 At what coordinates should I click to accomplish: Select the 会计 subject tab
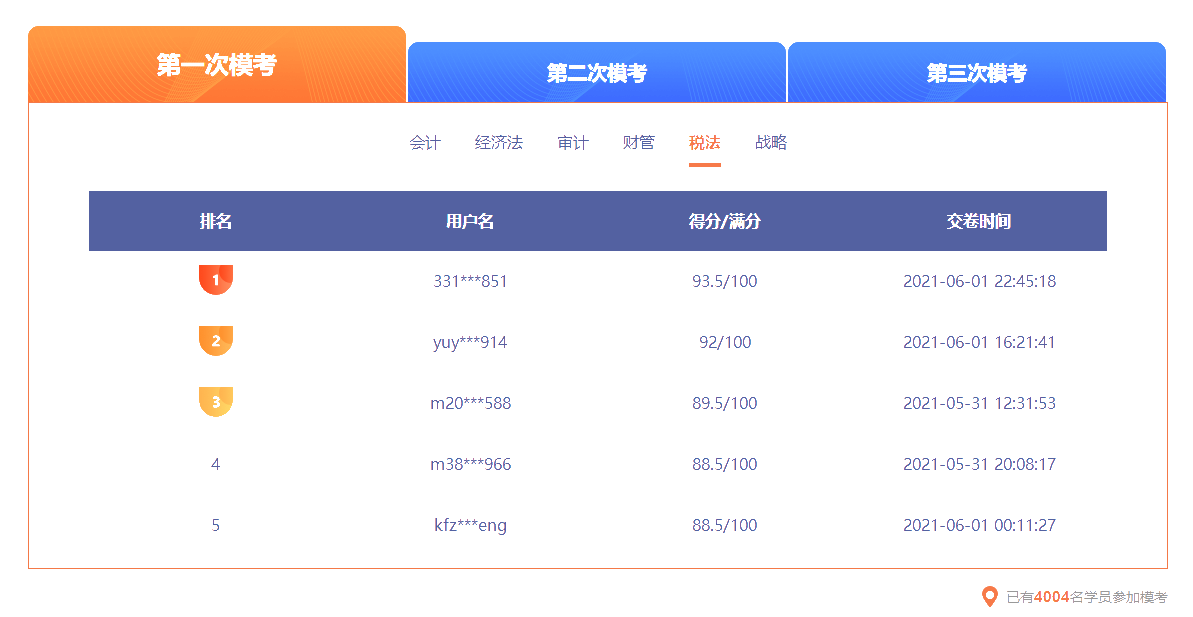coord(424,143)
